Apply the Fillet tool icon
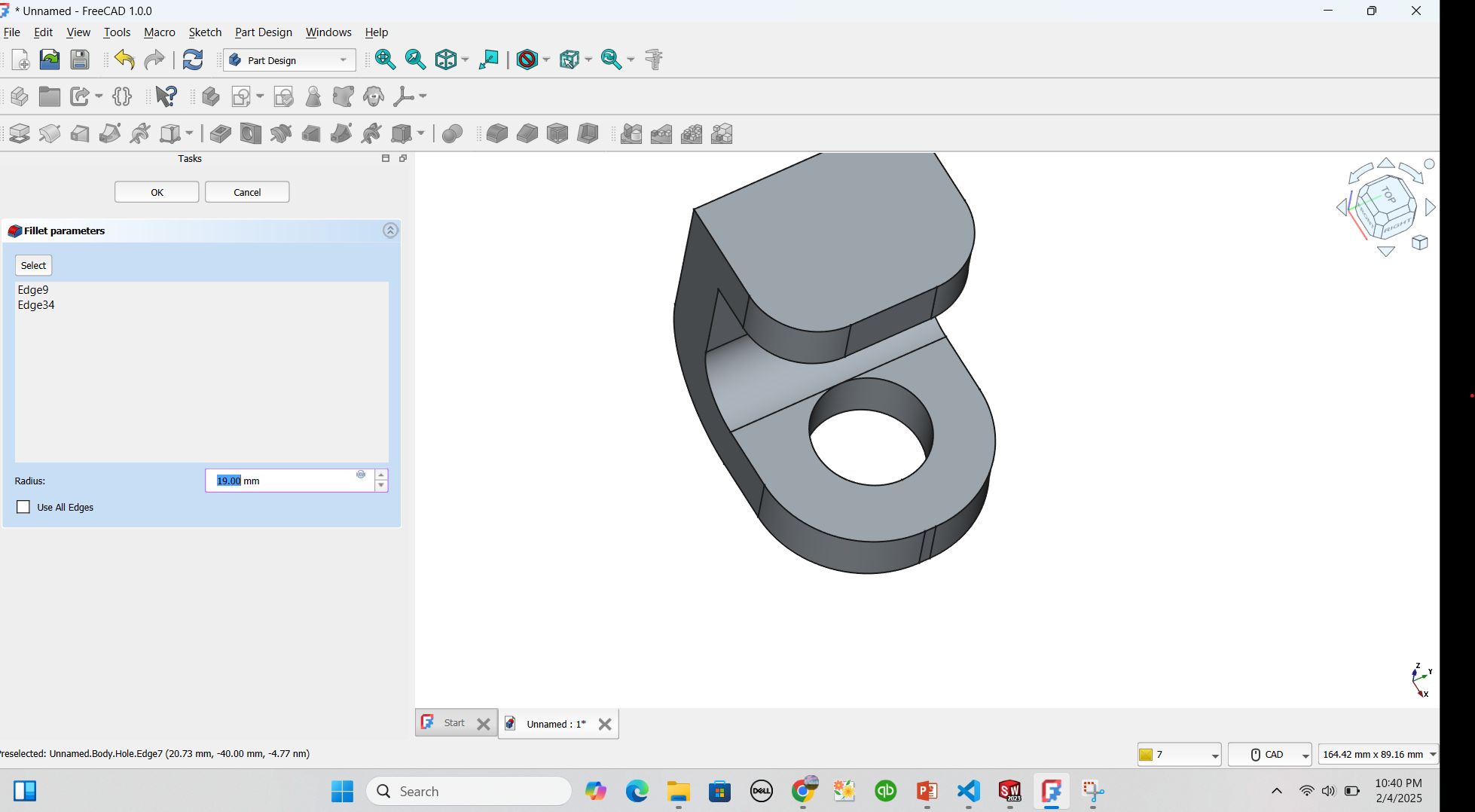This screenshot has width=1475, height=812. [497, 134]
